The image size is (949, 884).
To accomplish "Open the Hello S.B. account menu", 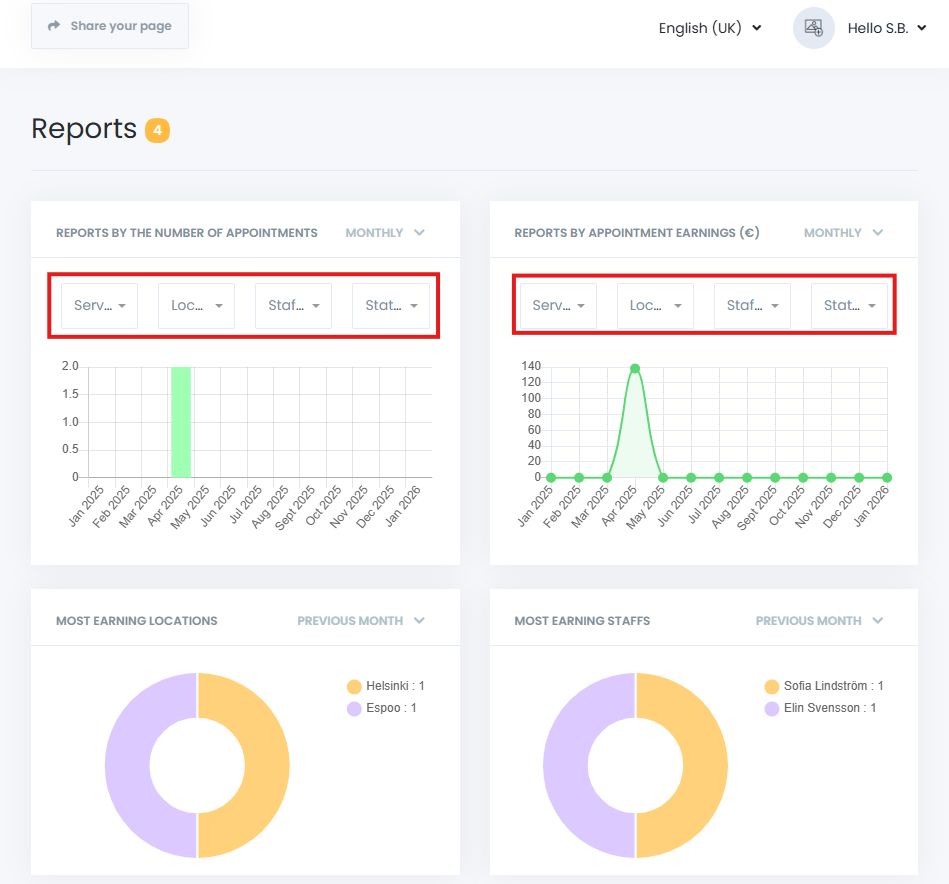I will click(x=886, y=28).
